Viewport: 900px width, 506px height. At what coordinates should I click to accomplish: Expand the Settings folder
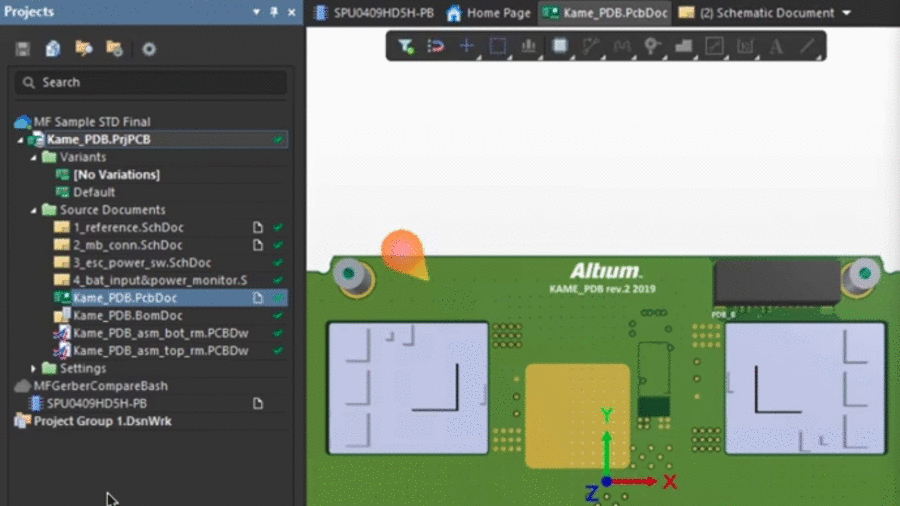(33, 368)
